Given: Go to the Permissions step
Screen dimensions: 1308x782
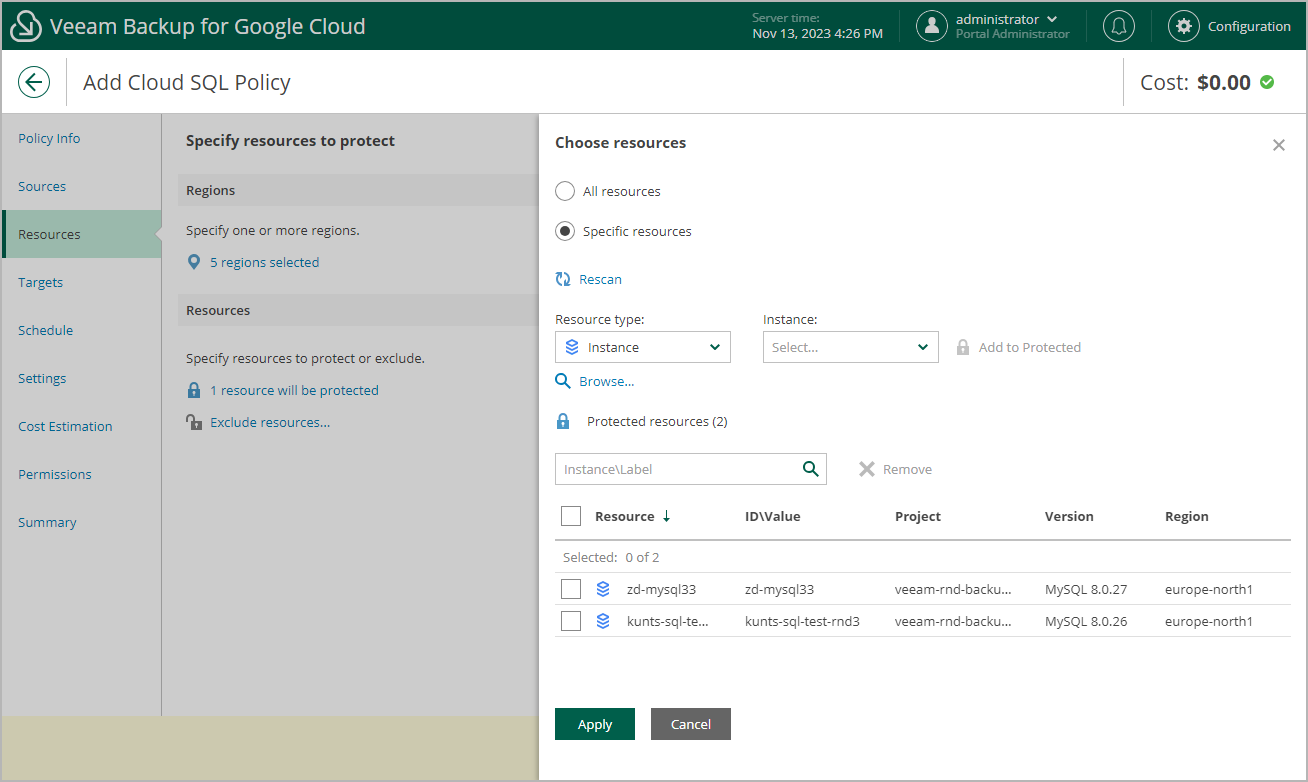Looking at the screenshot, I should 54,474.
